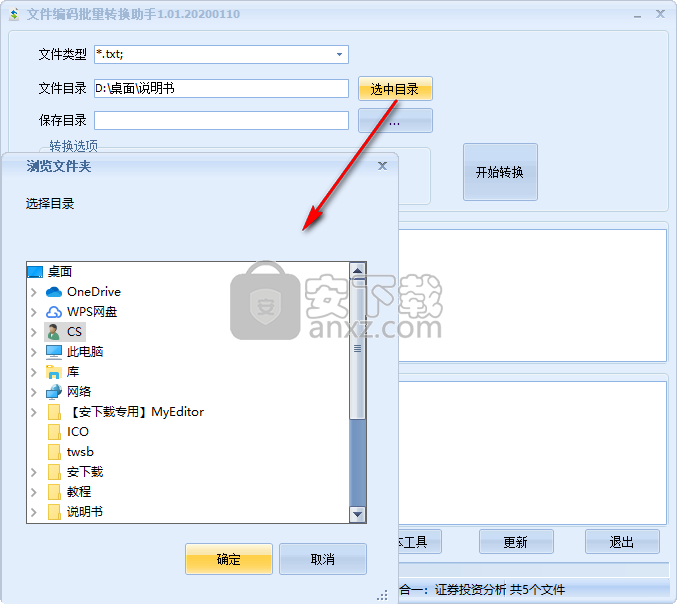Screen dimensions: 677x604
Task: Click the OneDrive cloud icon
Action: (54, 292)
